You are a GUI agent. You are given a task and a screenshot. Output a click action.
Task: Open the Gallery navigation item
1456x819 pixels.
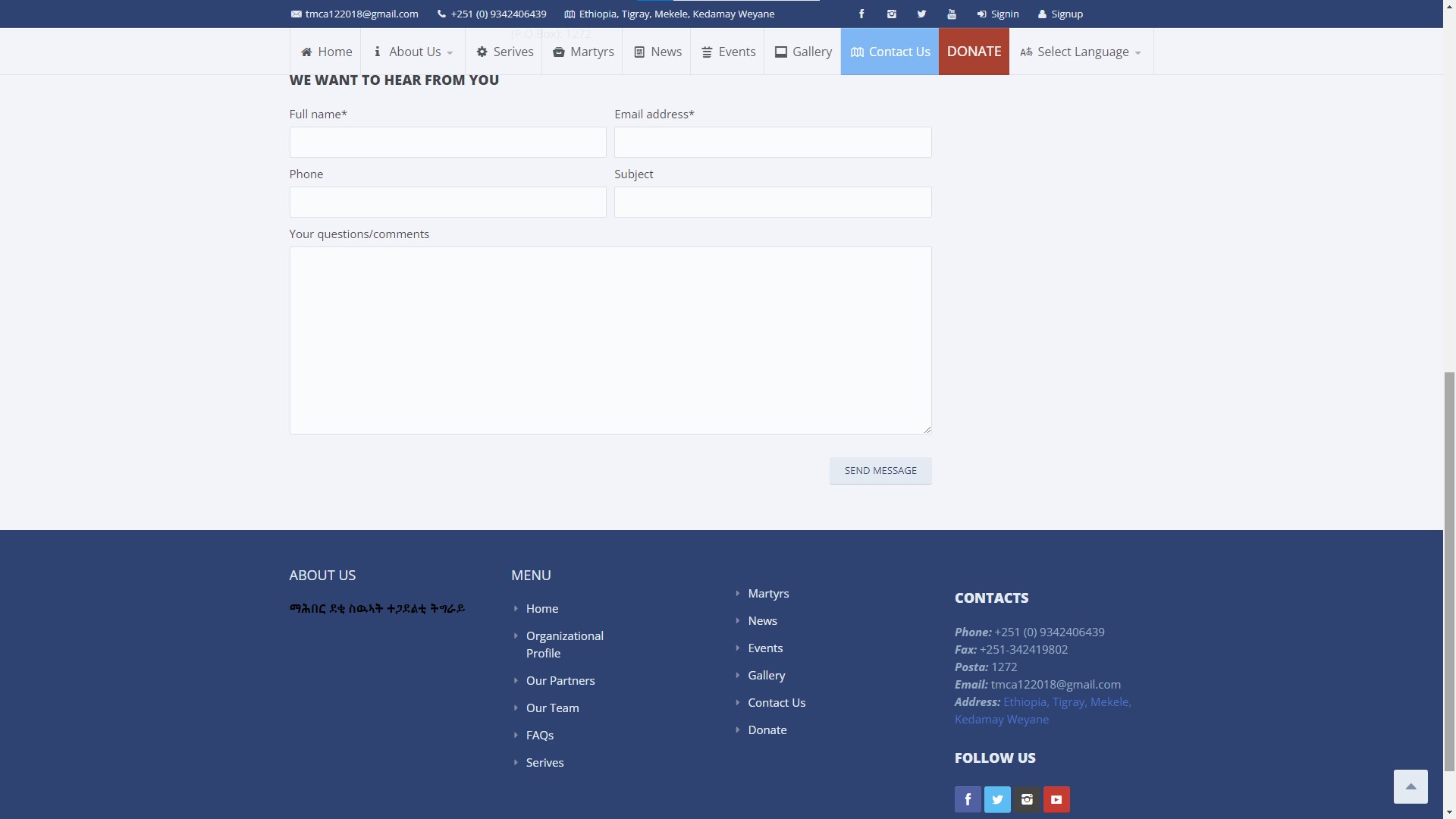803,52
